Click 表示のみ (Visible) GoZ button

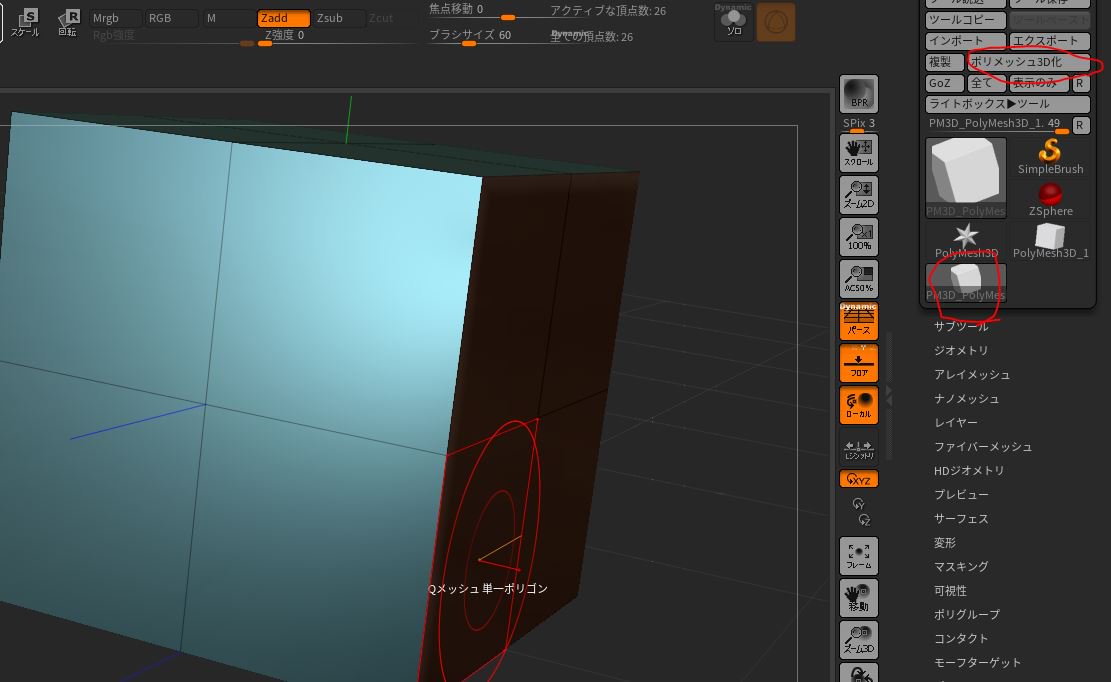1039,84
